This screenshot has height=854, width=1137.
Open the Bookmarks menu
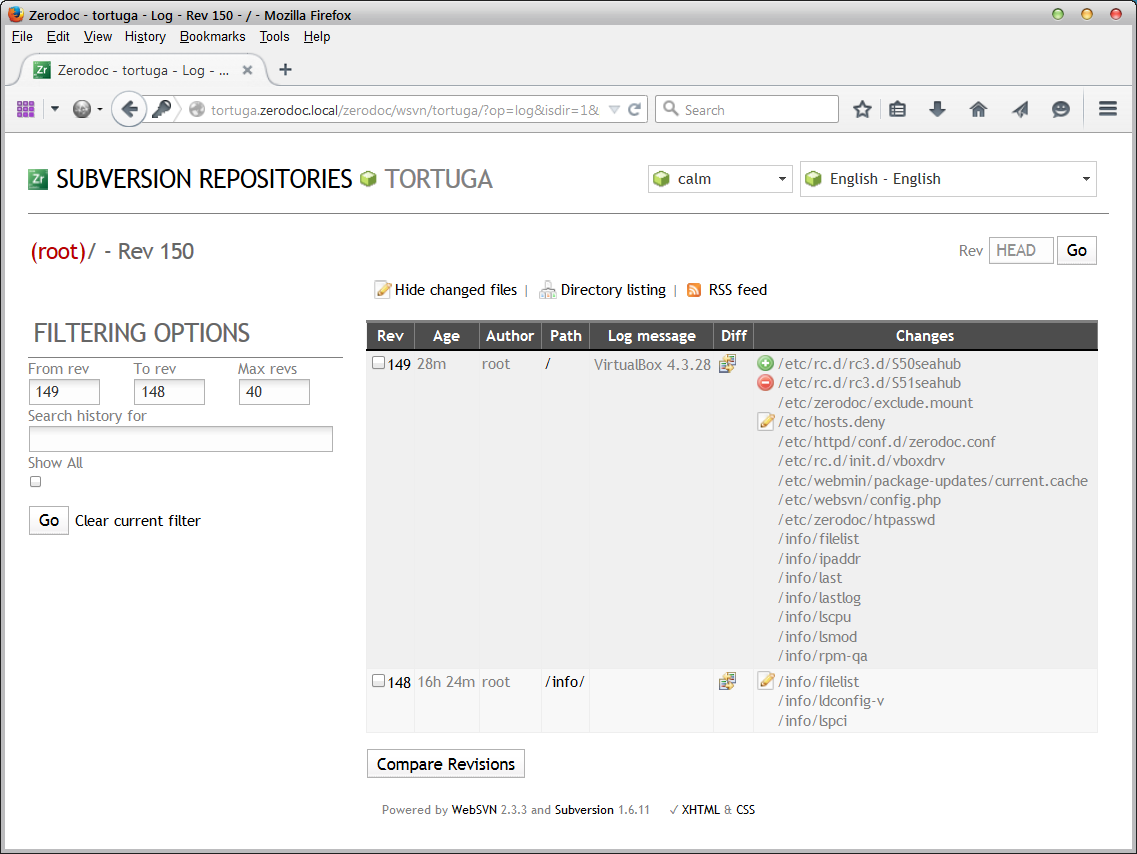point(212,36)
